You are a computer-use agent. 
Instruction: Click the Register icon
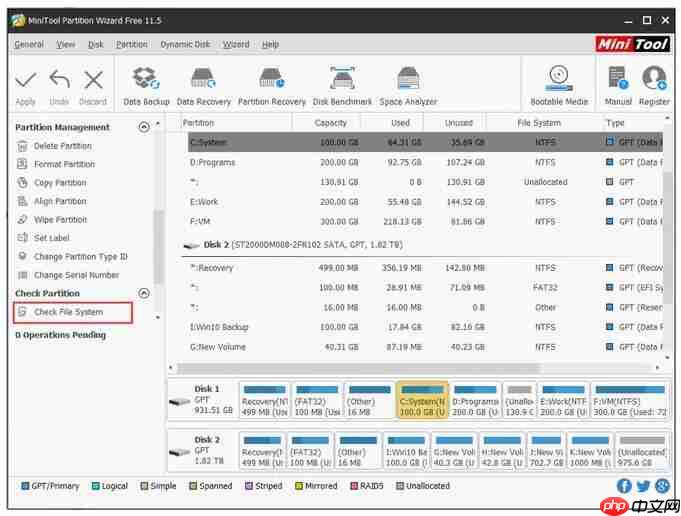coord(654,78)
